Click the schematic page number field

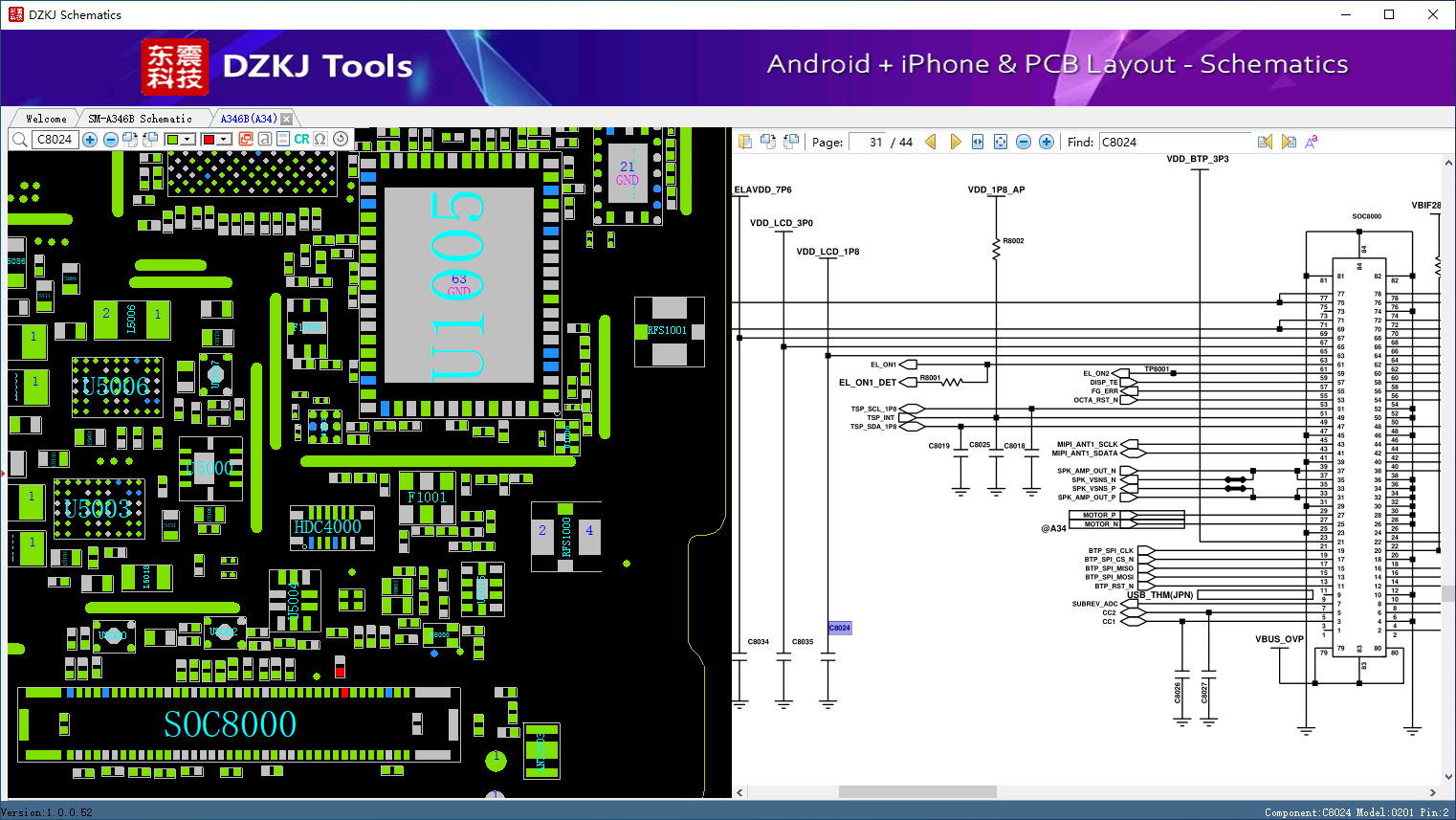coord(867,142)
